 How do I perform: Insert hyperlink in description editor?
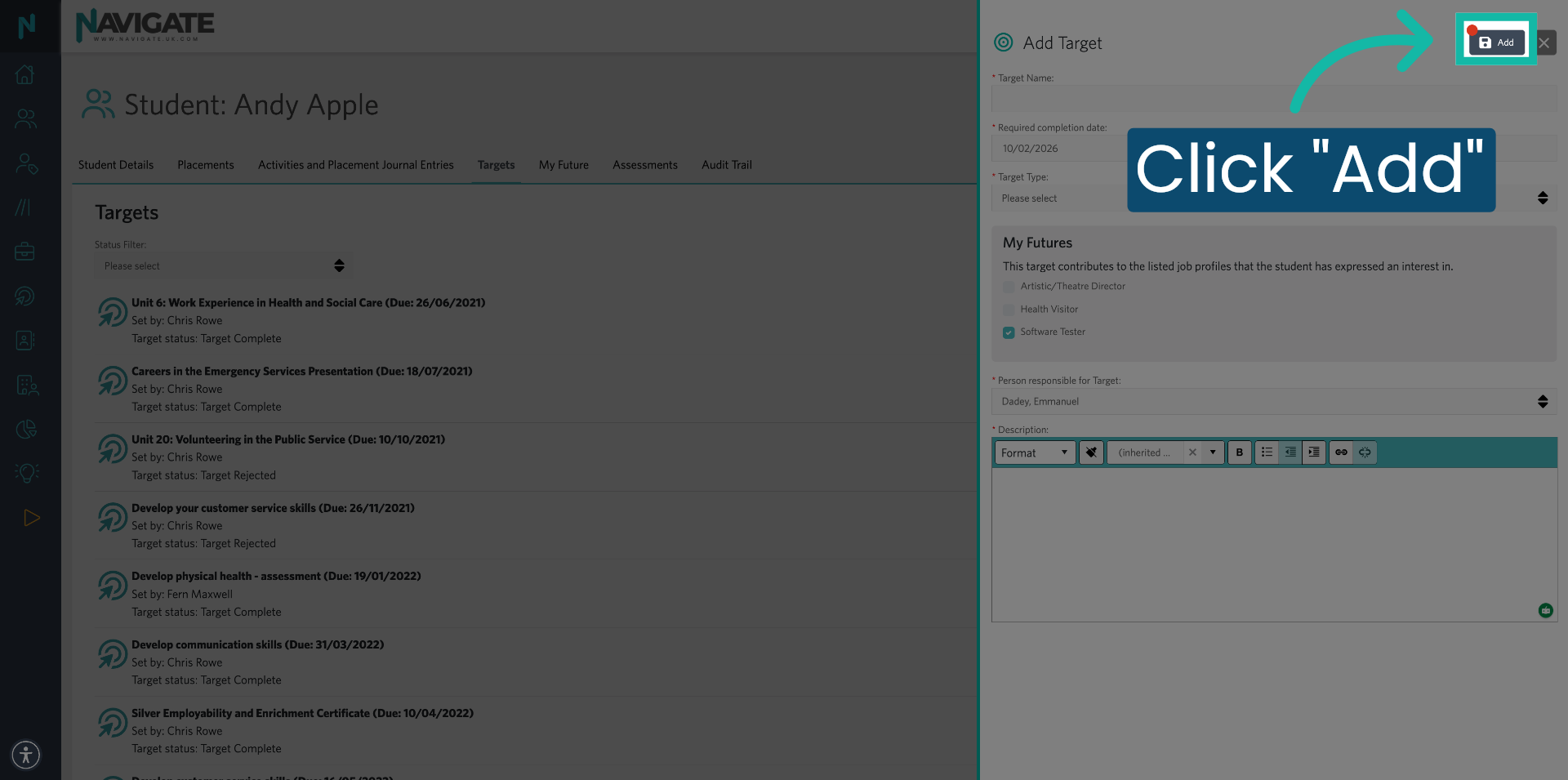1341,452
